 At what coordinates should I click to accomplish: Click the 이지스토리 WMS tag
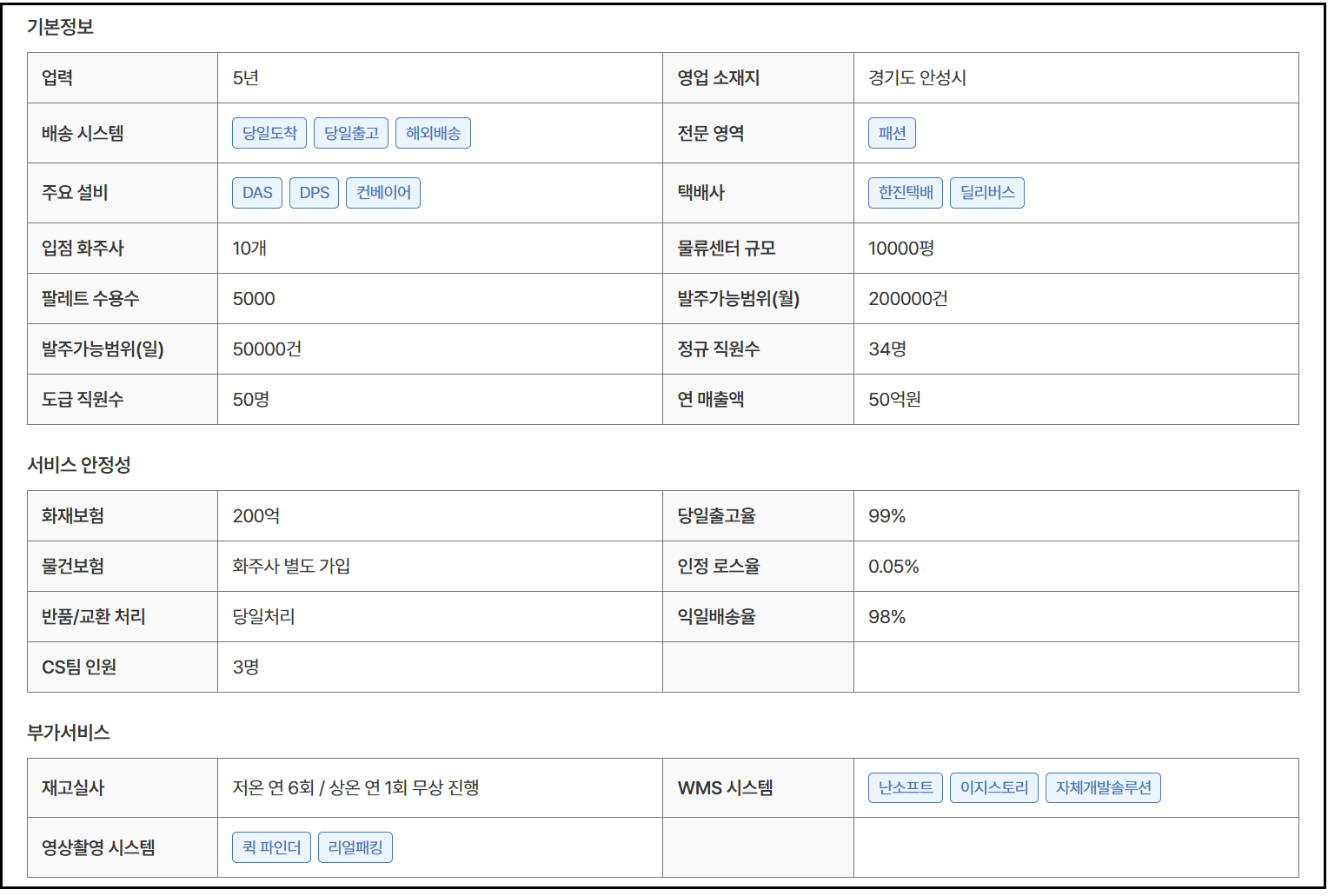(993, 788)
